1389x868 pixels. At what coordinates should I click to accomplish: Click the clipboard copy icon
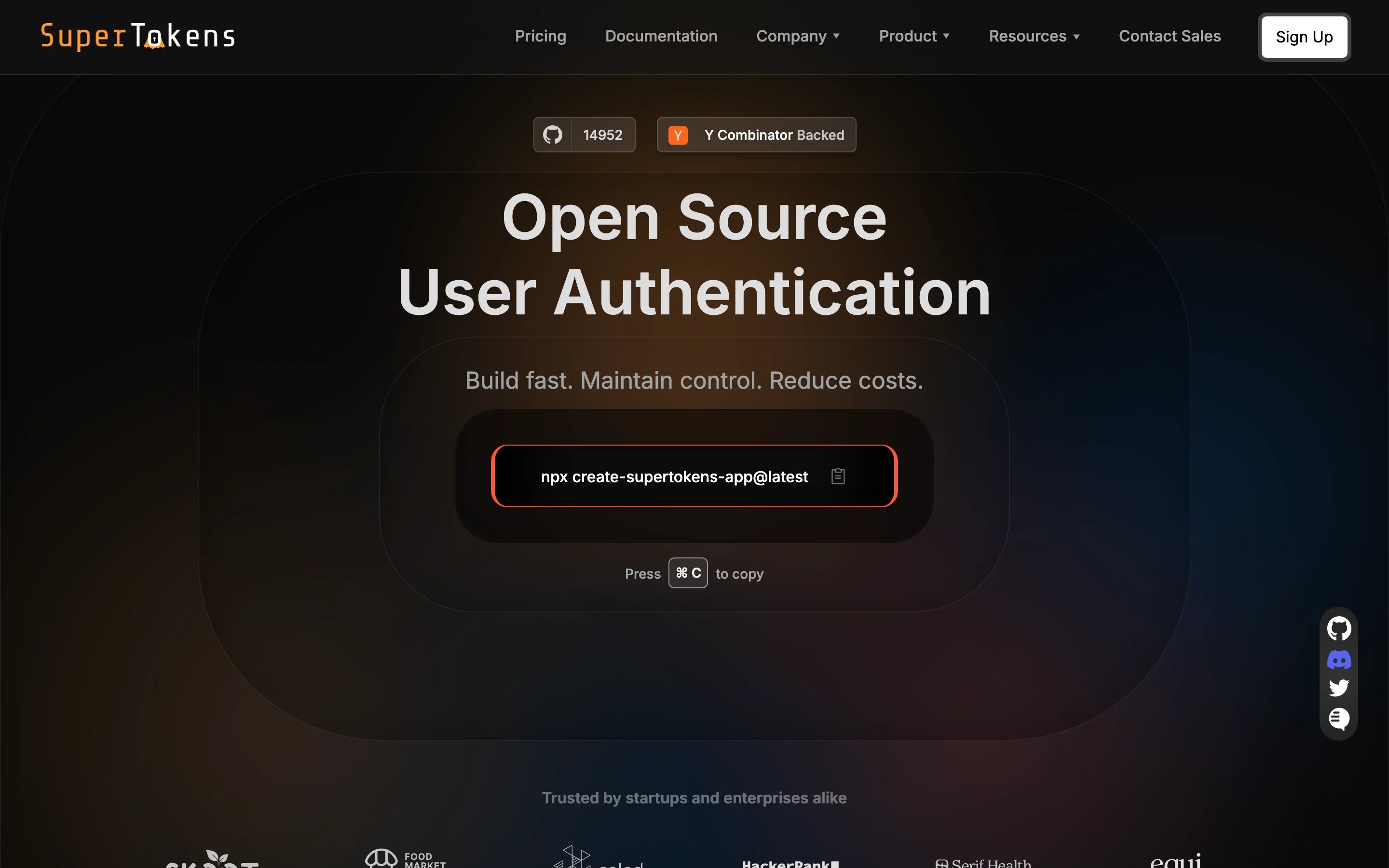pos(838,476)
